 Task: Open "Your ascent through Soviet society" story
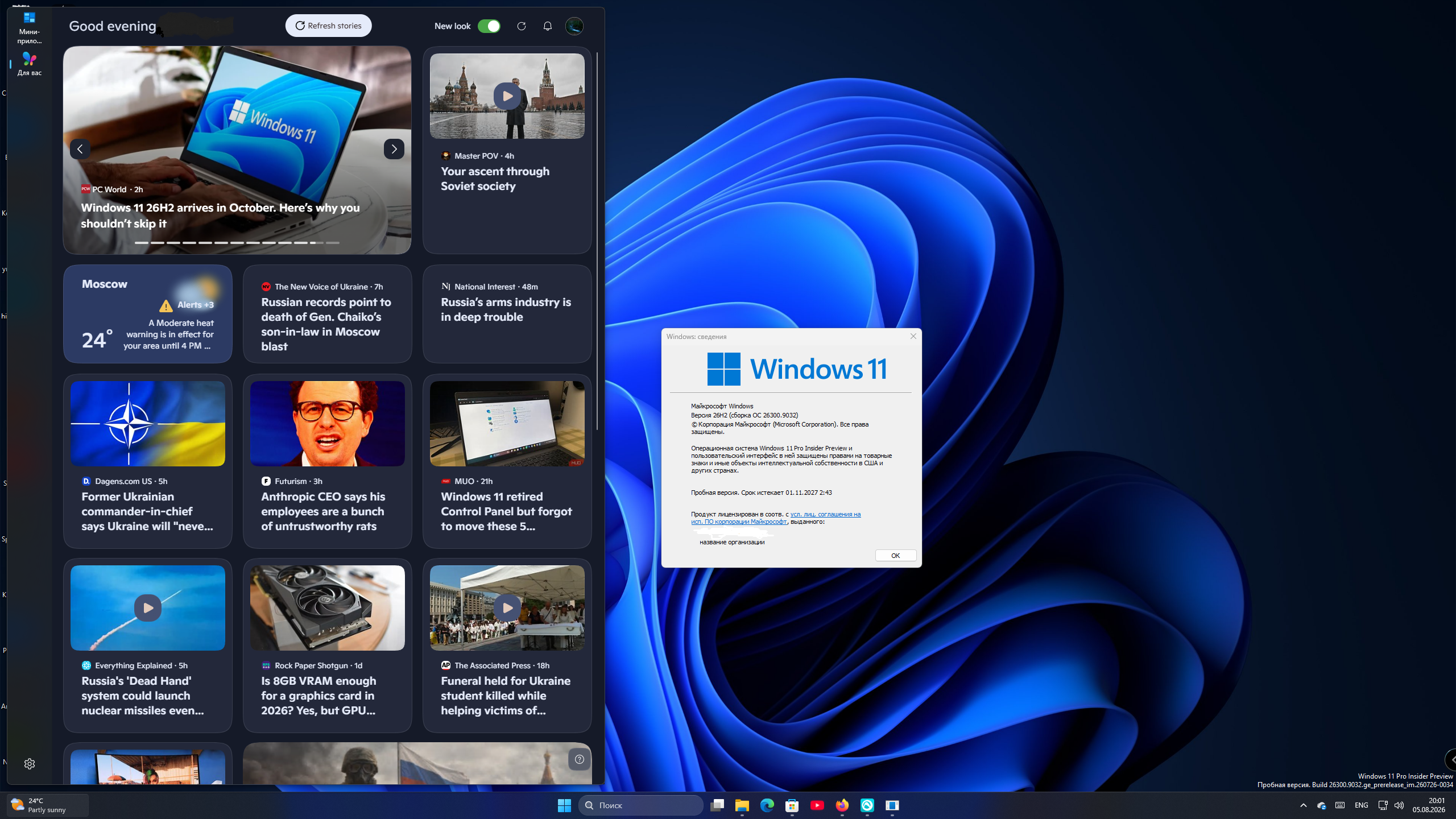click(495, 179)
